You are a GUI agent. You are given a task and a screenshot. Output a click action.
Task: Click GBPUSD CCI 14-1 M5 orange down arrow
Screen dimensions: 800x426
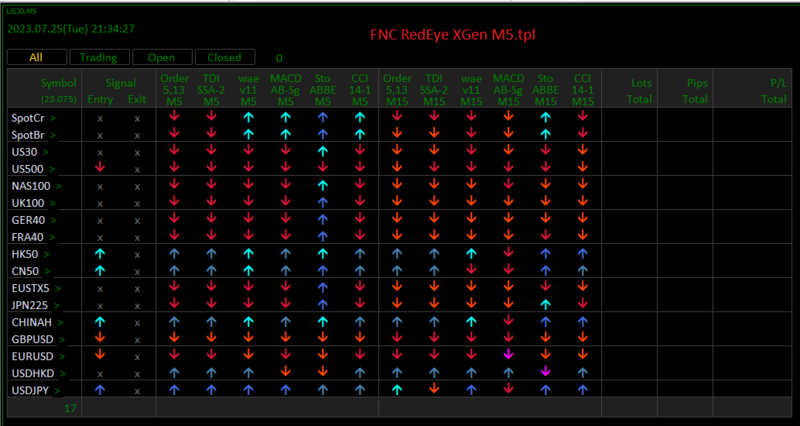(x=360, y=337)
